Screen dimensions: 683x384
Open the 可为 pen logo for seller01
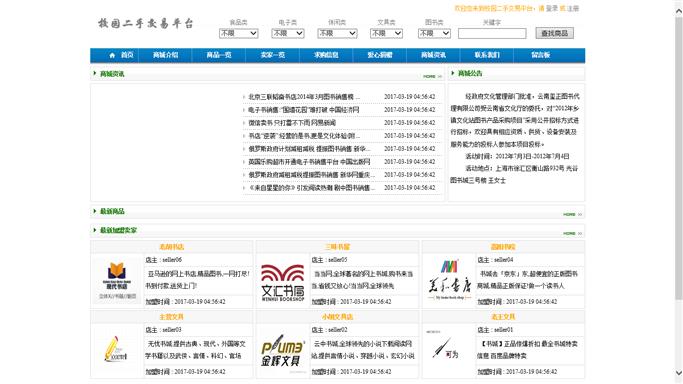(x=444, y=347)
